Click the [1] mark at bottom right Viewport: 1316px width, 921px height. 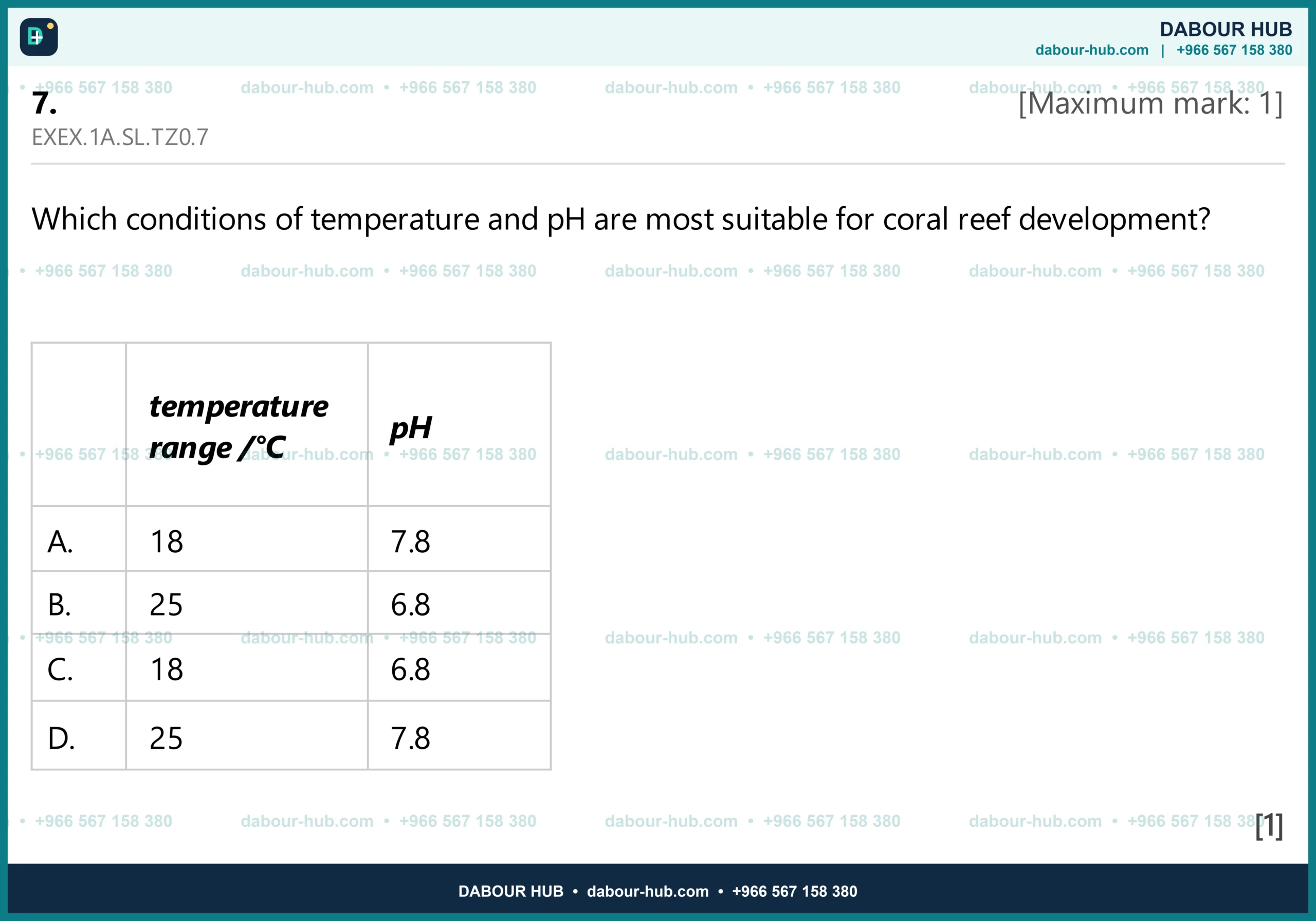(x=1269, y=826)
